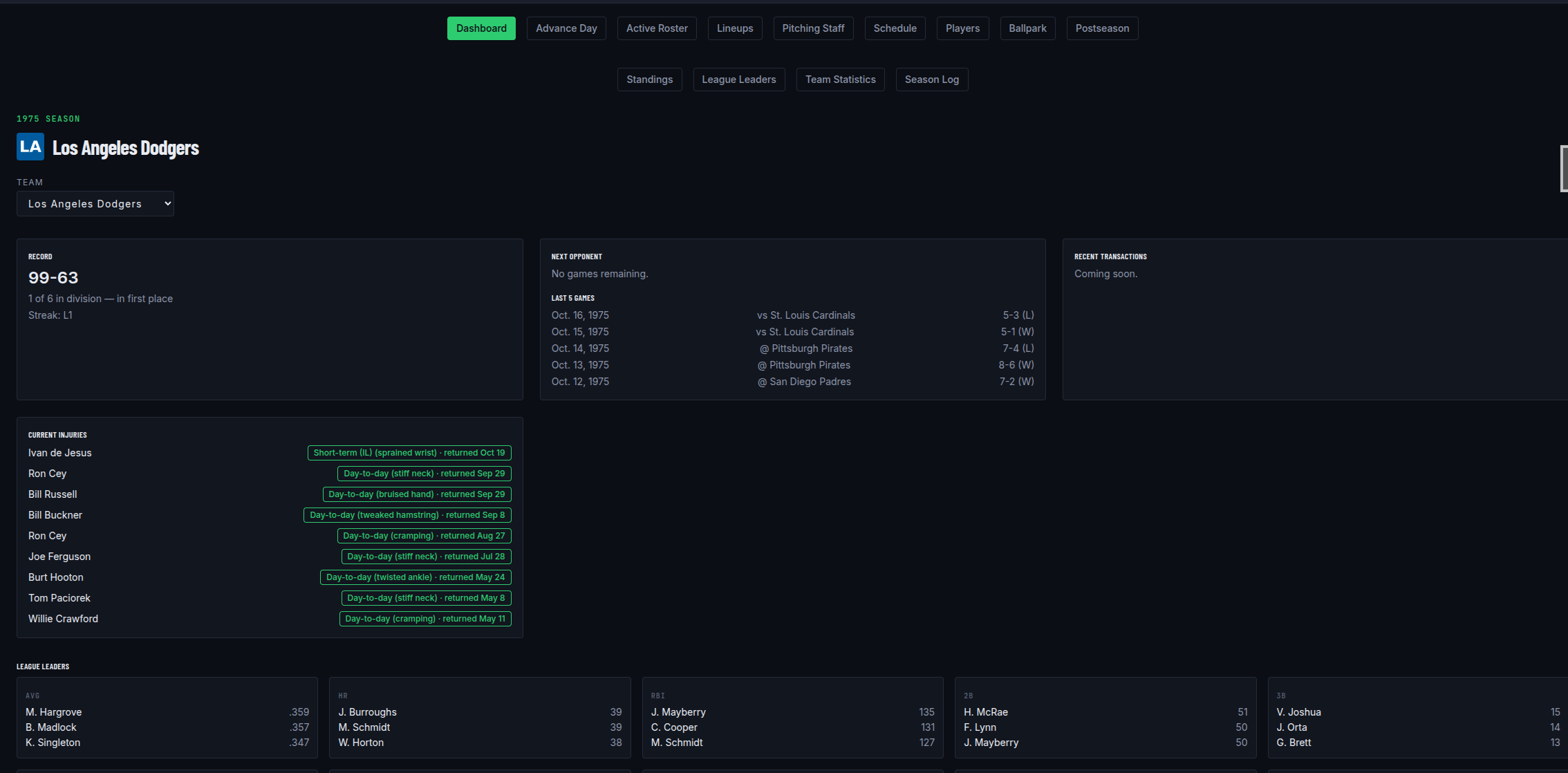Click Ron Cey stiff neck badge
1568x773 pixels.
424,474
